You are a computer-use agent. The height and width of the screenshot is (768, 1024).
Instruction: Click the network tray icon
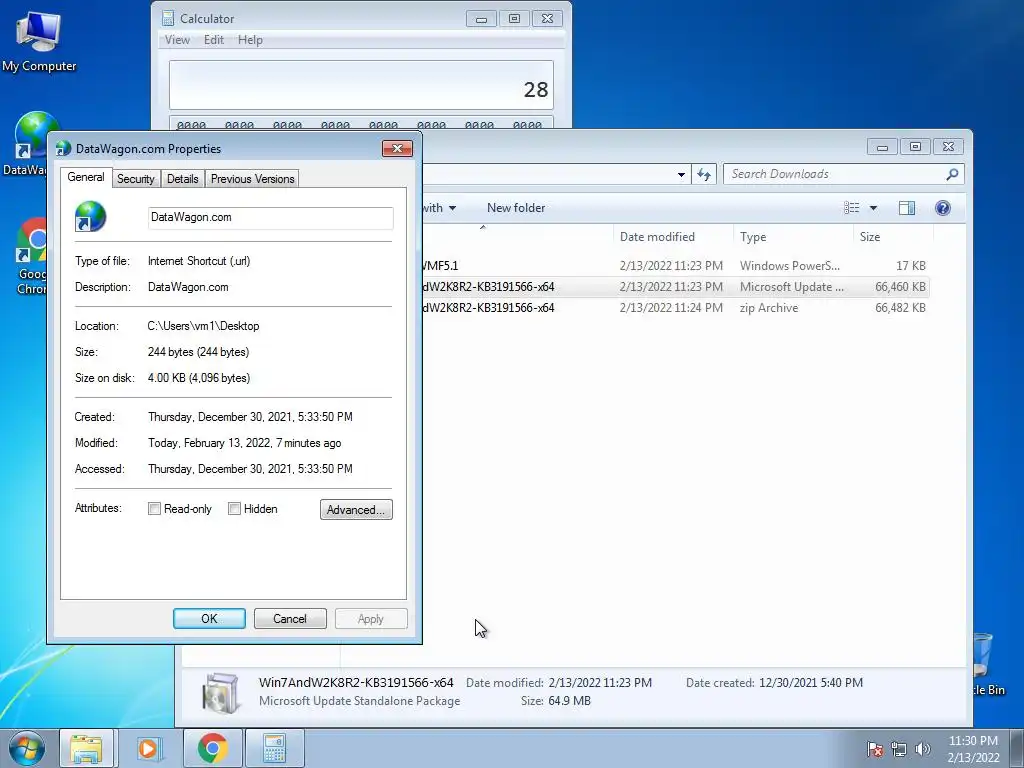coord(899,749)
